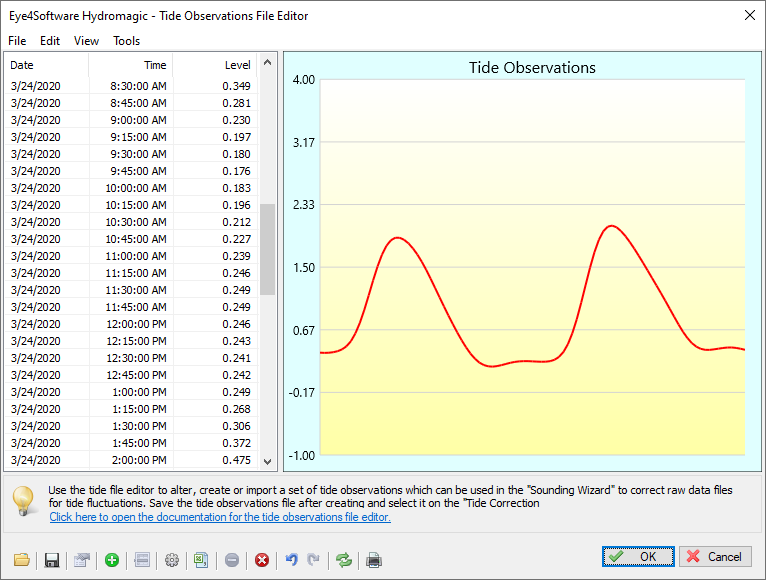766x580 pixels.
Task: Click the scrollbar up arrow in table
Action: point(267,62)
